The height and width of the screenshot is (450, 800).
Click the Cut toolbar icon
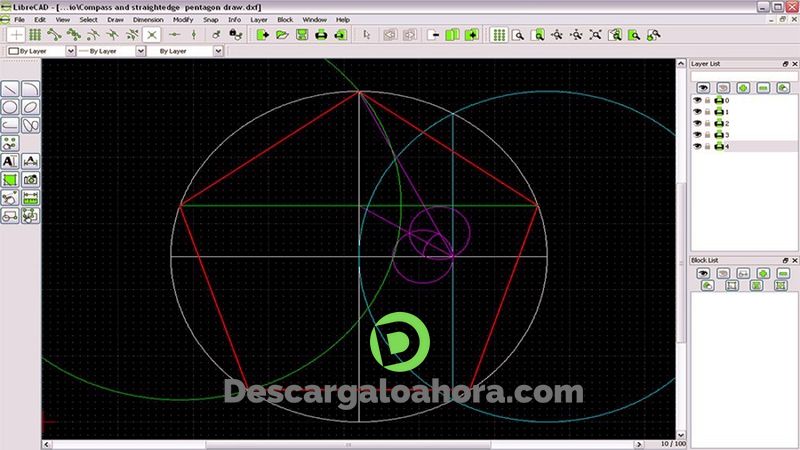[x=433, y=35]
